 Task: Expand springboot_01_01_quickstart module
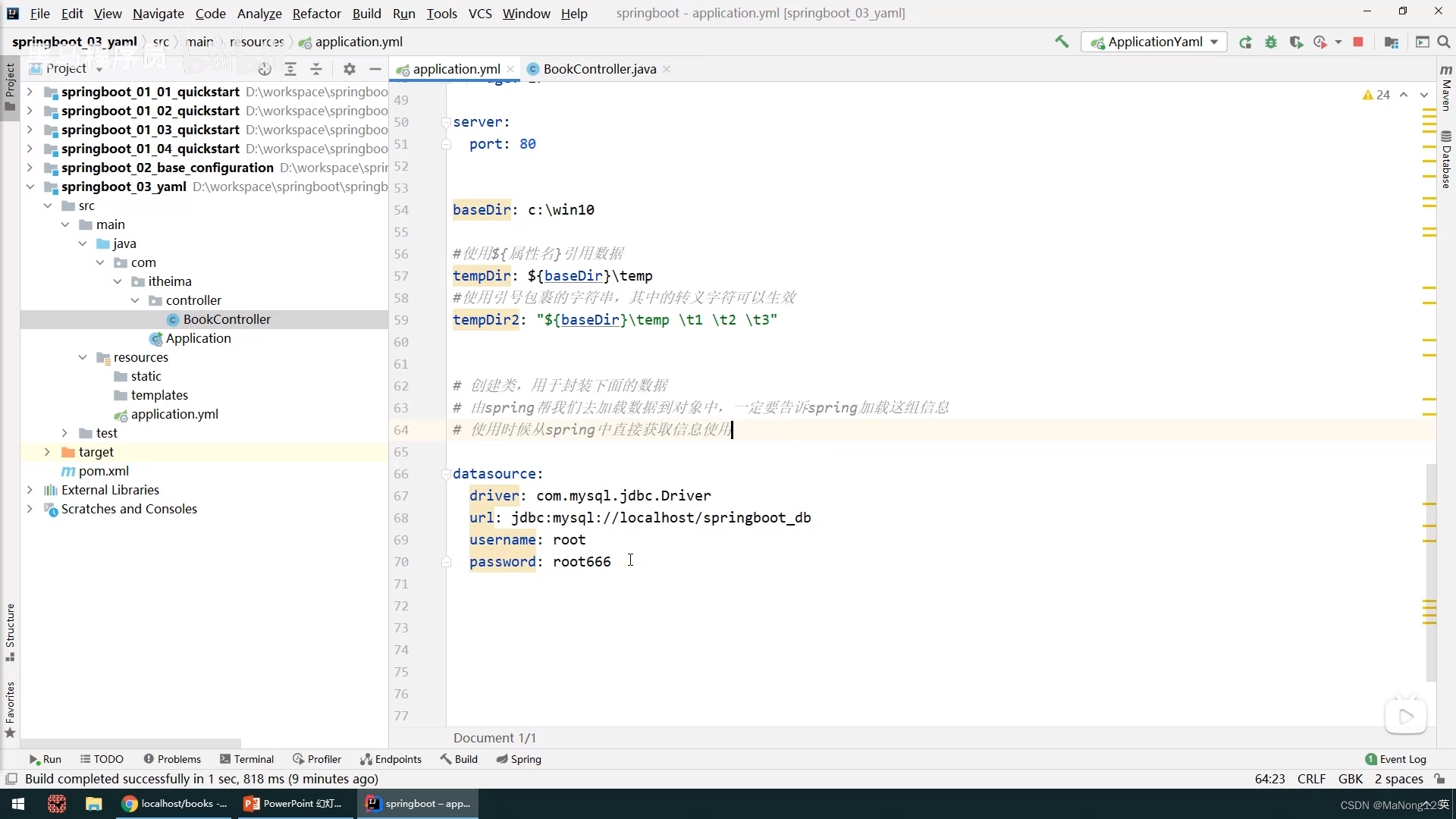pyautogui.click(x=30, y=92)
